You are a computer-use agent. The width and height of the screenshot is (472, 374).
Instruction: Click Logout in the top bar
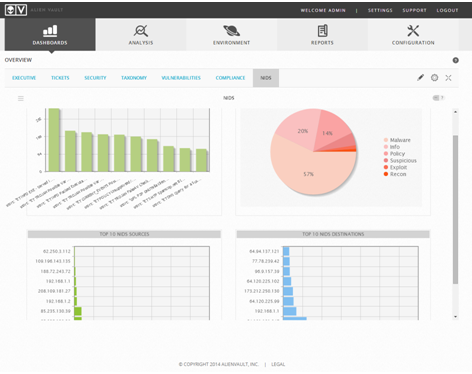447,10
